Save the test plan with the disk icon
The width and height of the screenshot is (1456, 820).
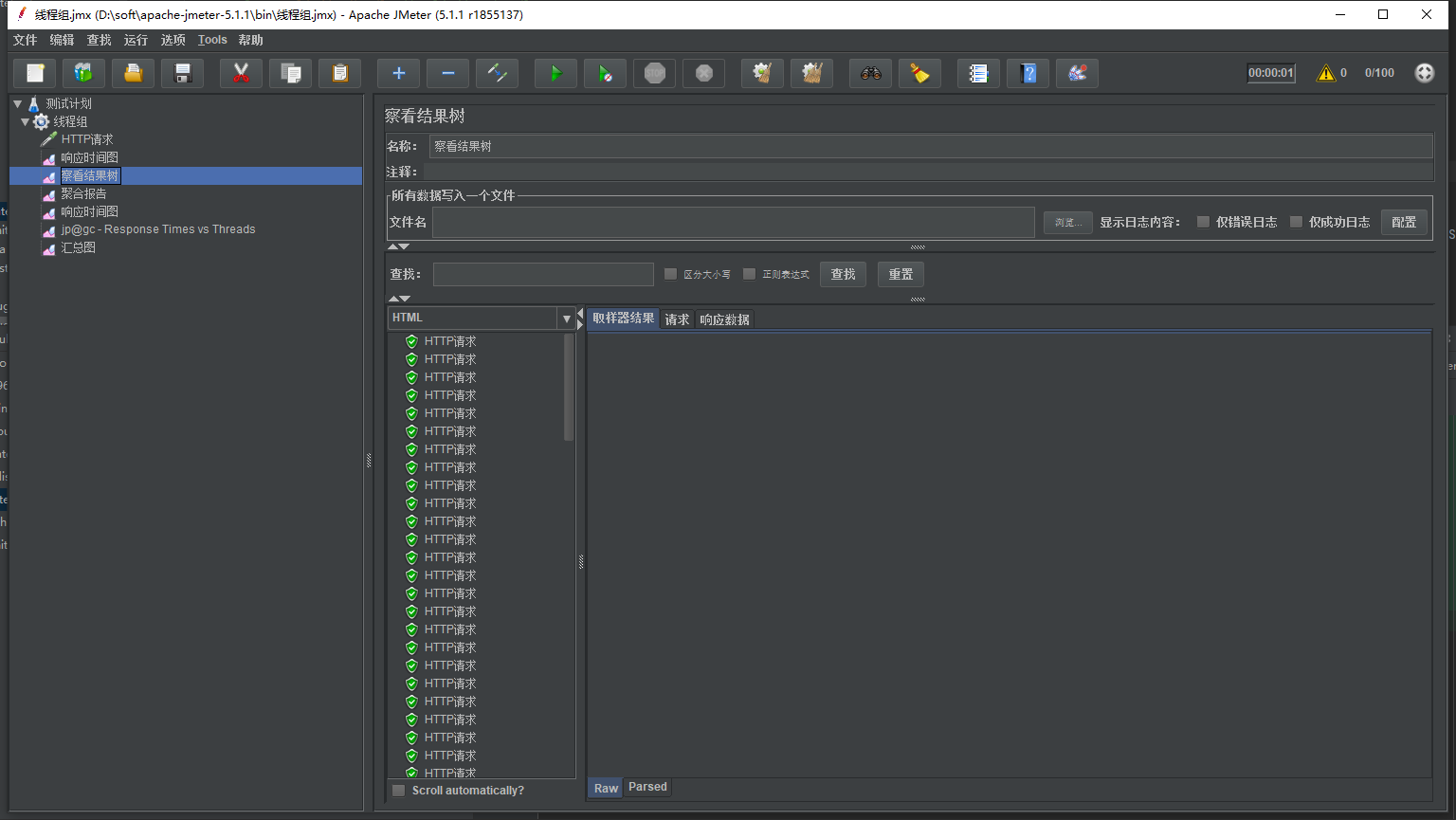tap(183, 73)
